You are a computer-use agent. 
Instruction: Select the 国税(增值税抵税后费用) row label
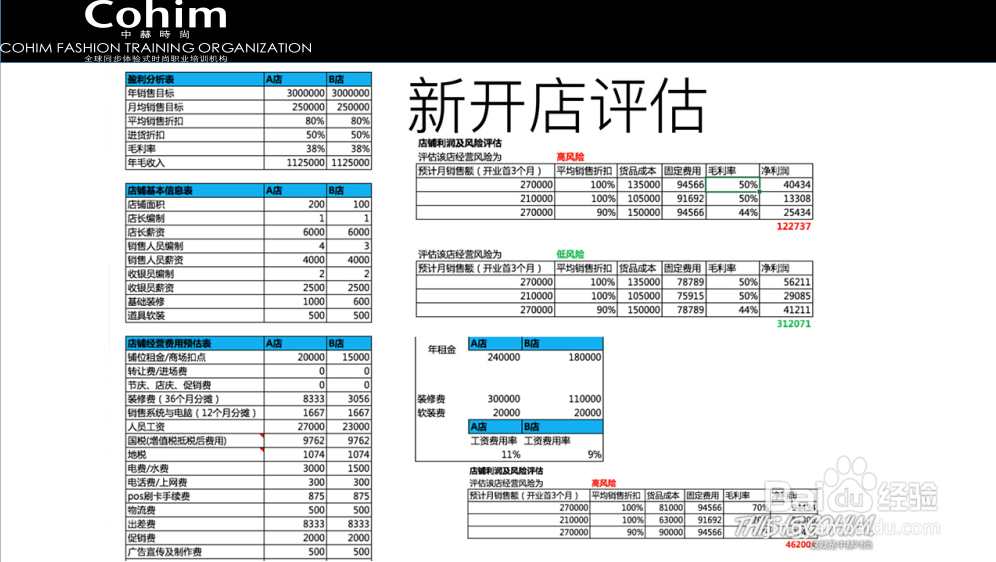(177, 441)
